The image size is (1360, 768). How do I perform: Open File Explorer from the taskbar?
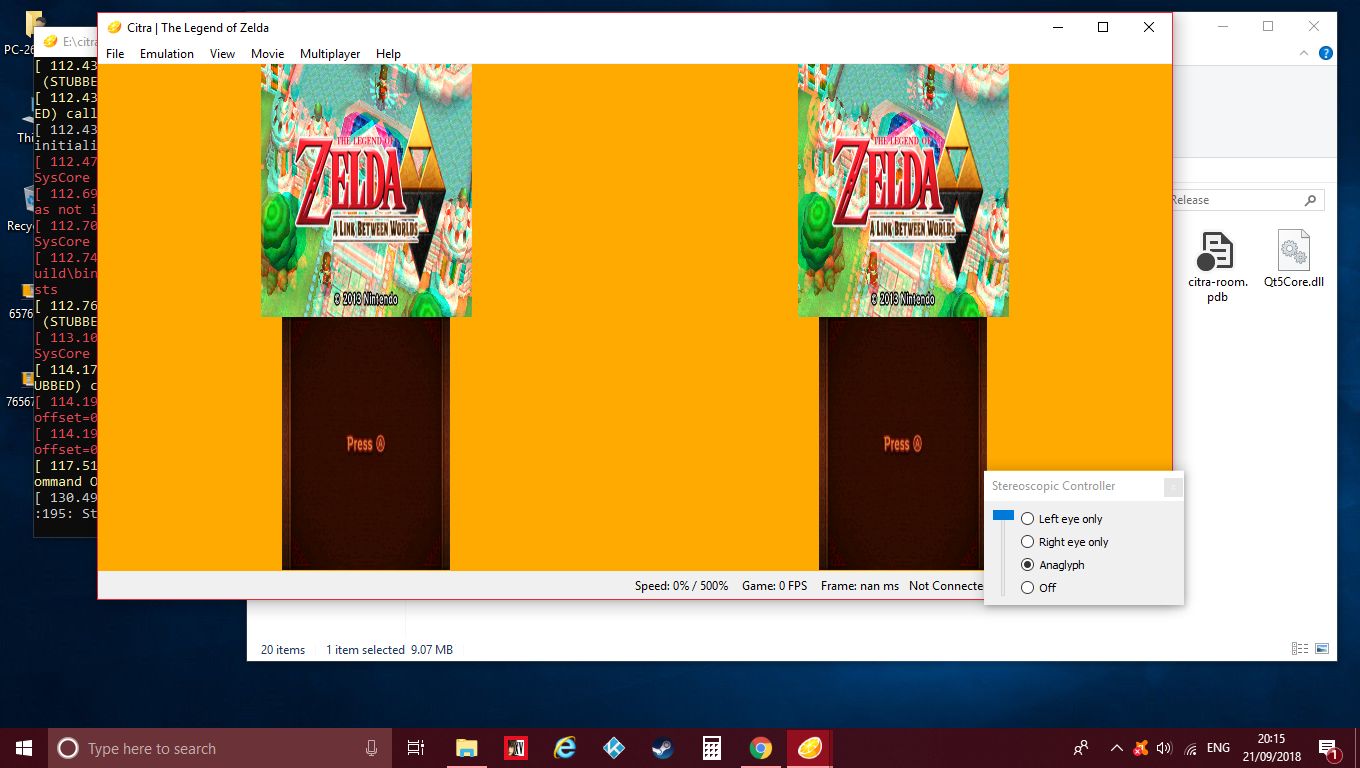pos(466,748)
